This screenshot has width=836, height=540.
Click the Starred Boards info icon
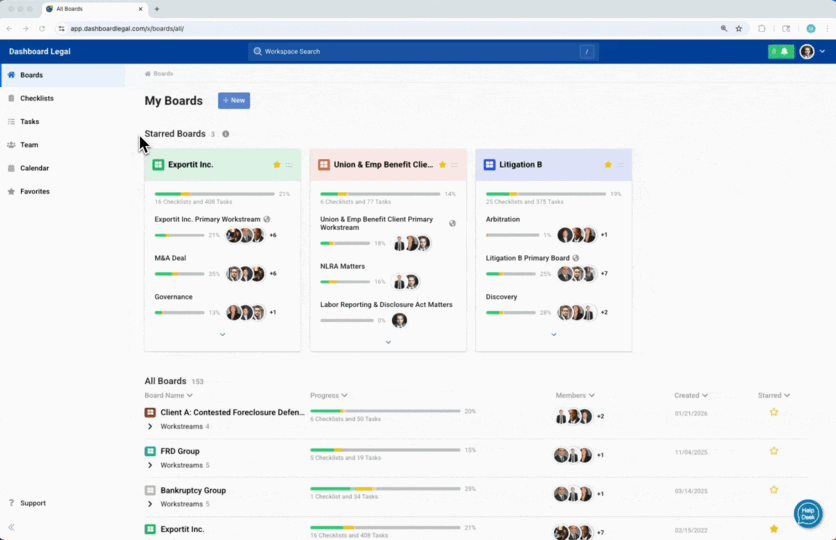point(226,134)
